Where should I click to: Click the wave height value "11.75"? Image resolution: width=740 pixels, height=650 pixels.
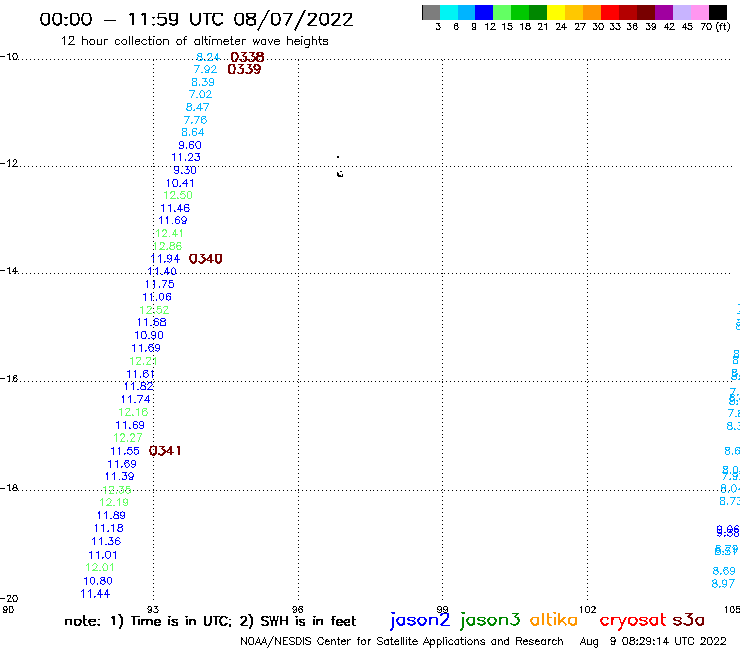[x=160, y=284]
